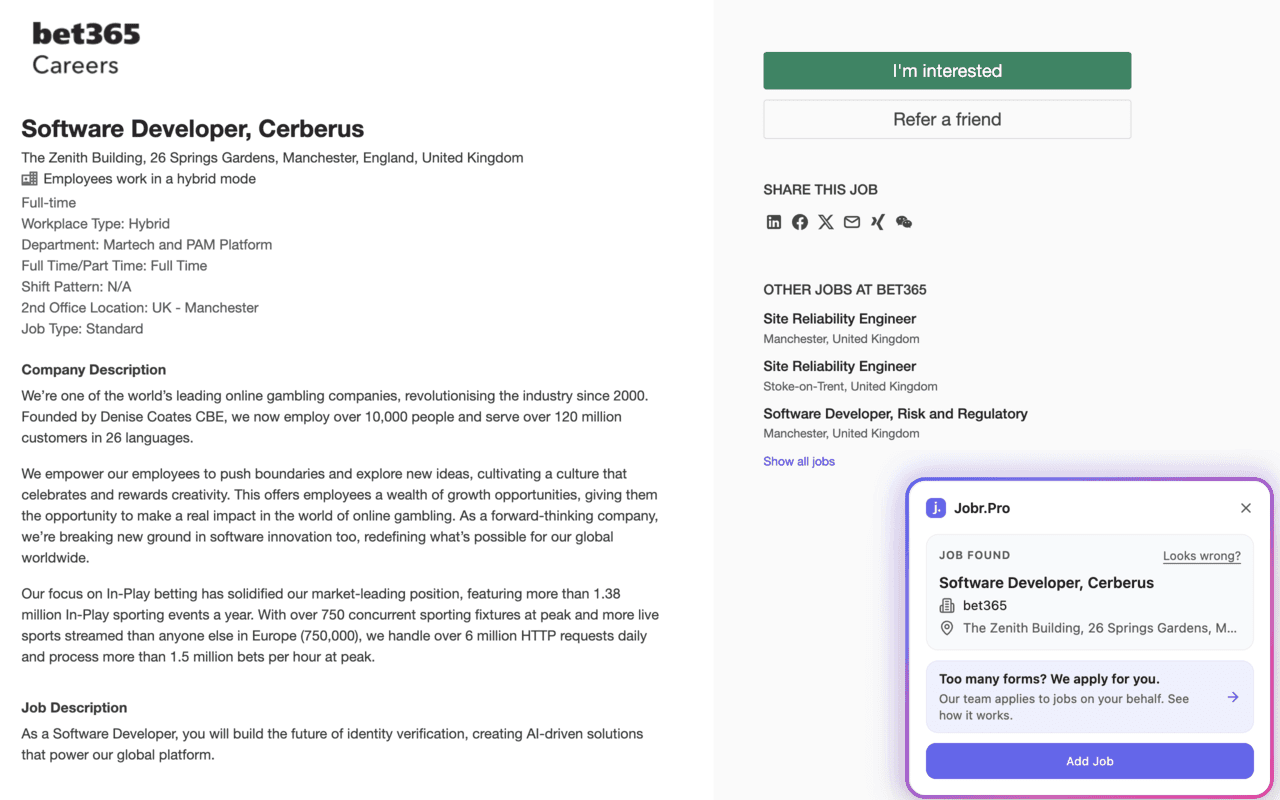Click the Software Developer, Cerberus page heading
This screenshot has height=800, width=1280.
tap(193, 129)
